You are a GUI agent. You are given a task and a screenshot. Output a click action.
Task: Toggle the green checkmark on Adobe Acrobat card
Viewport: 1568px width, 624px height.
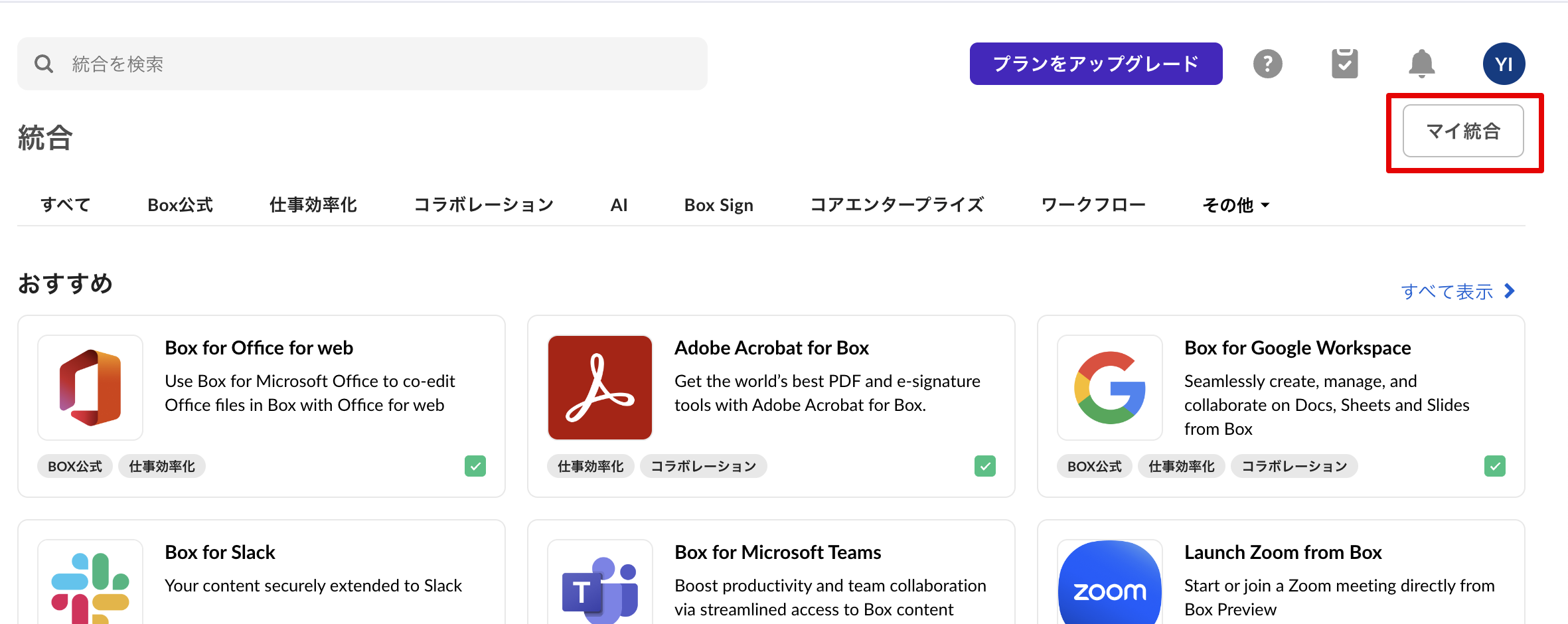click(x=985, y=466)
